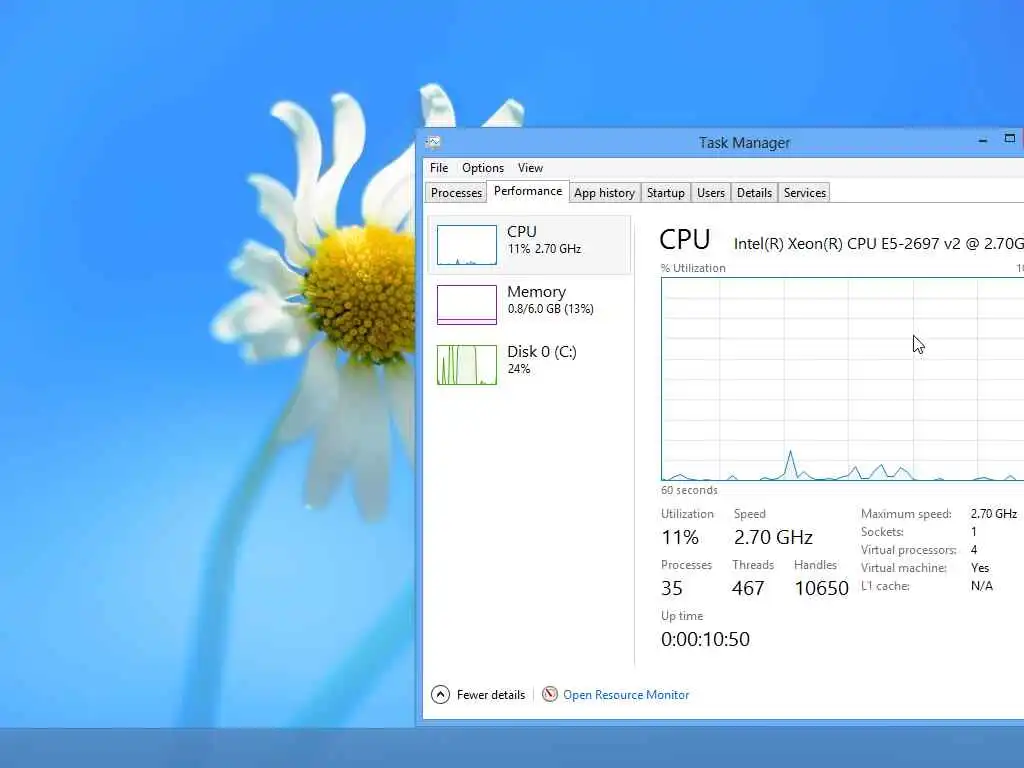This screenshot has height=768, width=1024.
Task: Open the Startup tab
Action: click(665, 193)
